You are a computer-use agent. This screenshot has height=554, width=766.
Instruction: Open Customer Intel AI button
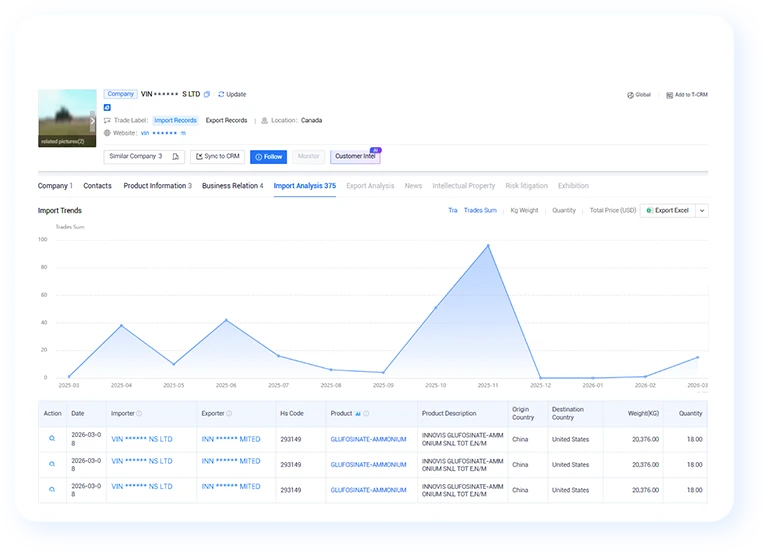coord(355,156)
